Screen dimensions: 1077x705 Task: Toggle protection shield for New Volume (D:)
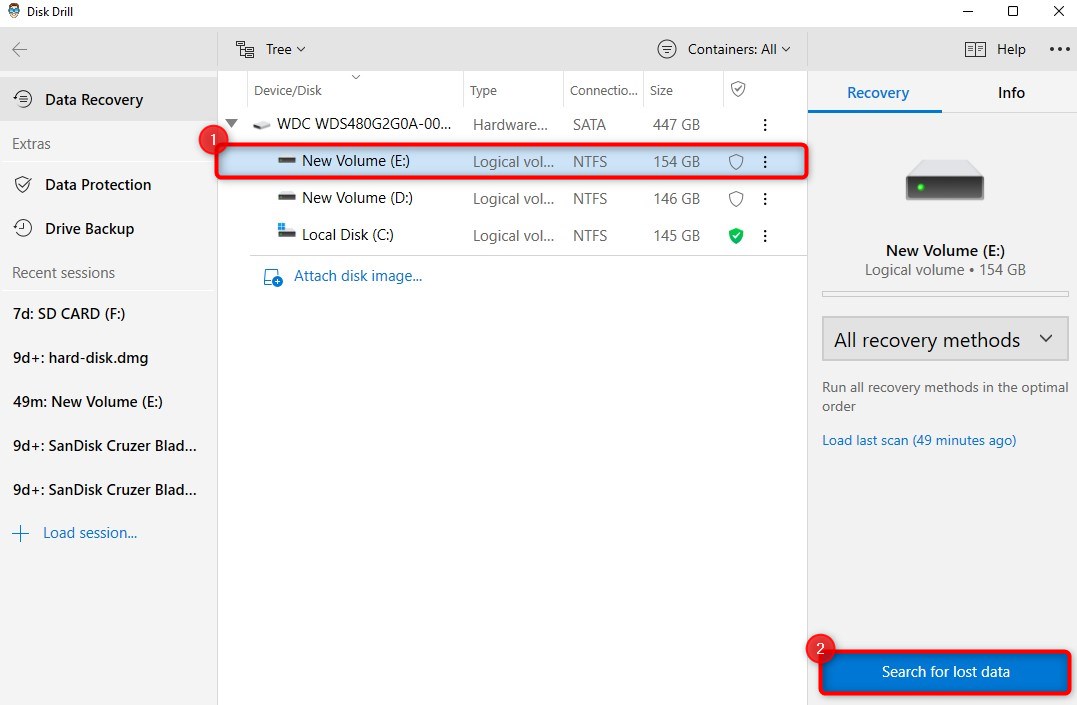pos(736,199)
